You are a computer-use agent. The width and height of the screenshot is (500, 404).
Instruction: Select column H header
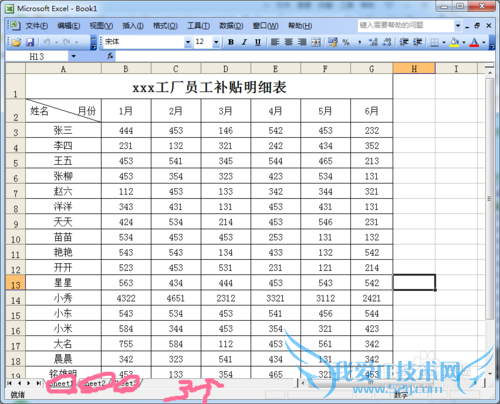pos(414,69)
